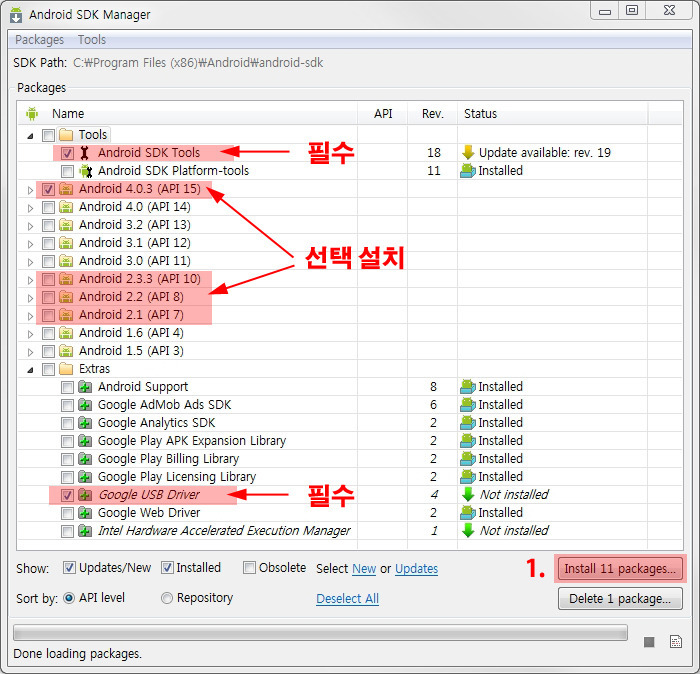
Task: Open the Tools menu in the menu bar
Action: [92, 40]
